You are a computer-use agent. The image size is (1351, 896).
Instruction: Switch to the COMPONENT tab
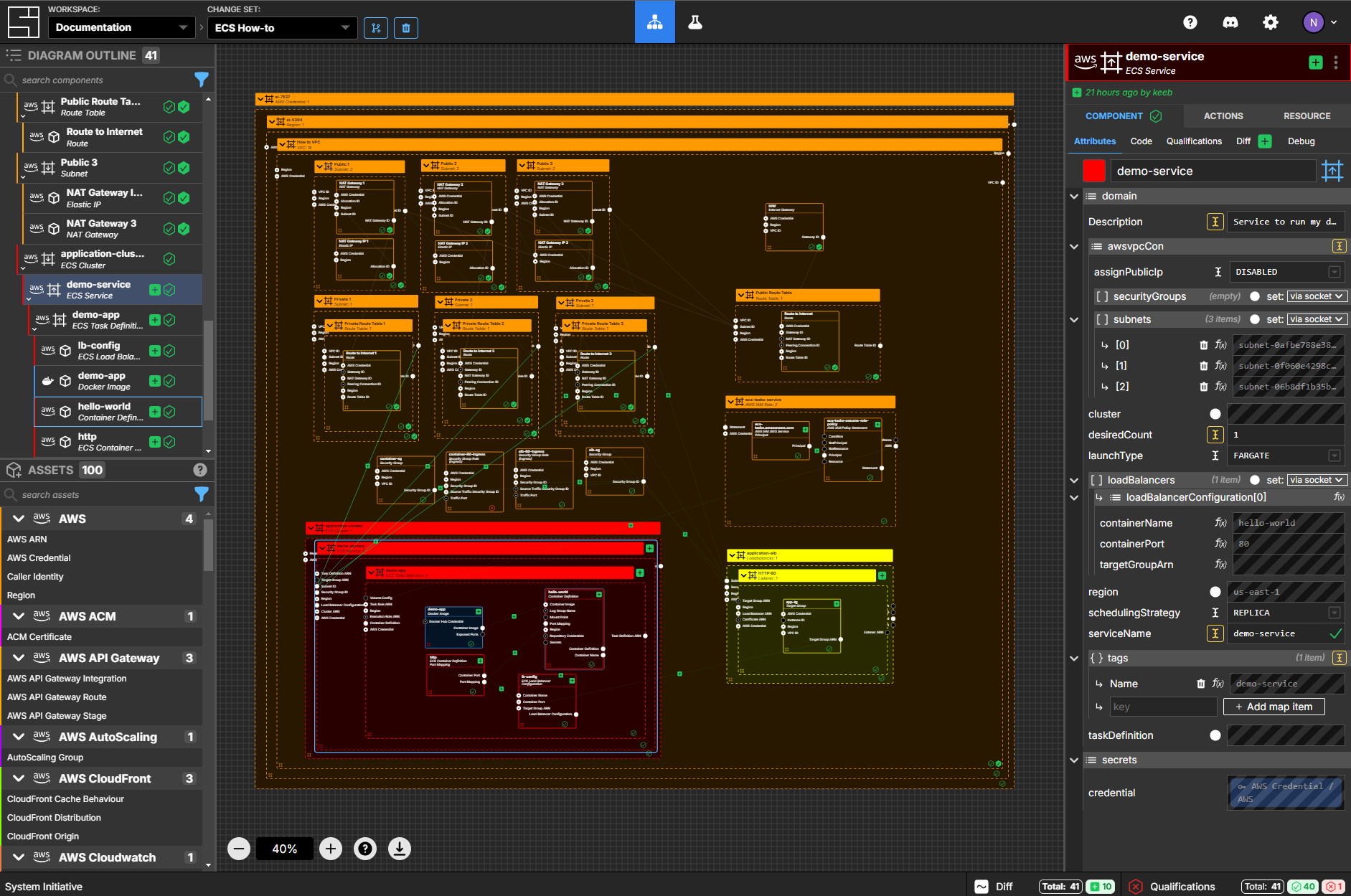1123,116
